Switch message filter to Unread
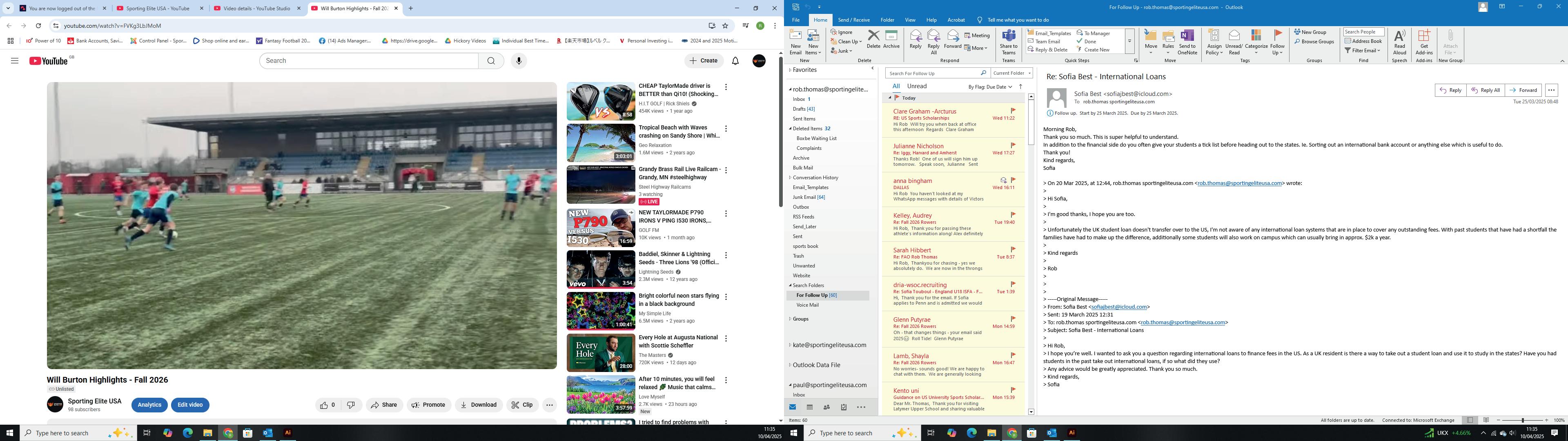 (x=917, y=87)
